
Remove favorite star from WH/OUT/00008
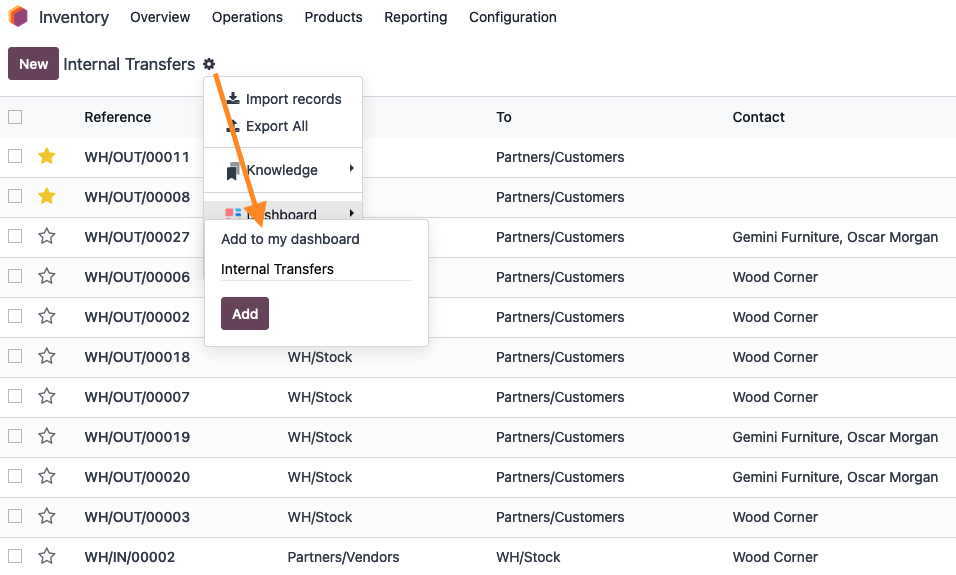(47, 196)
